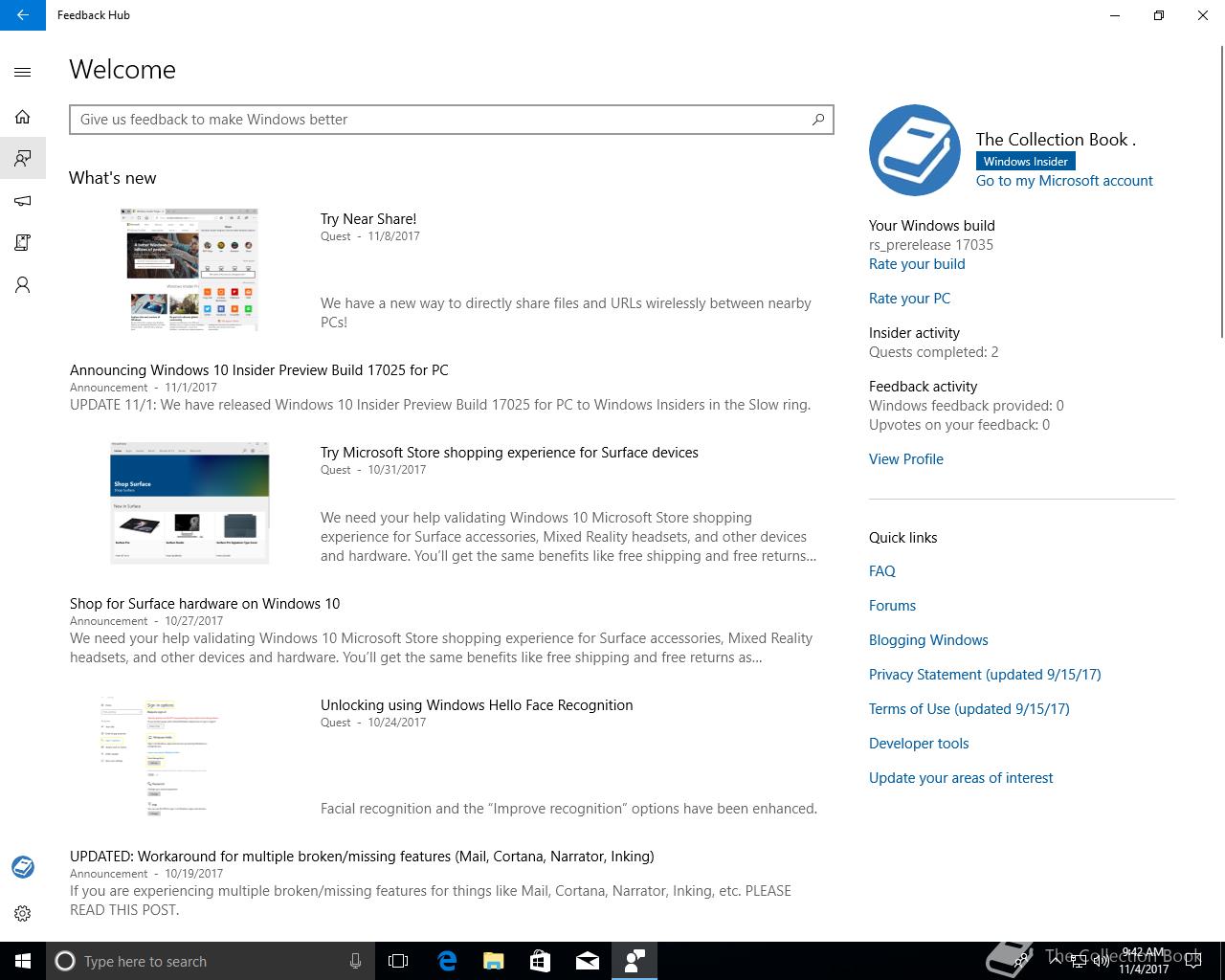Click the taskbar search box
This screenshot has width=1225, height=980.
point(211,961)
